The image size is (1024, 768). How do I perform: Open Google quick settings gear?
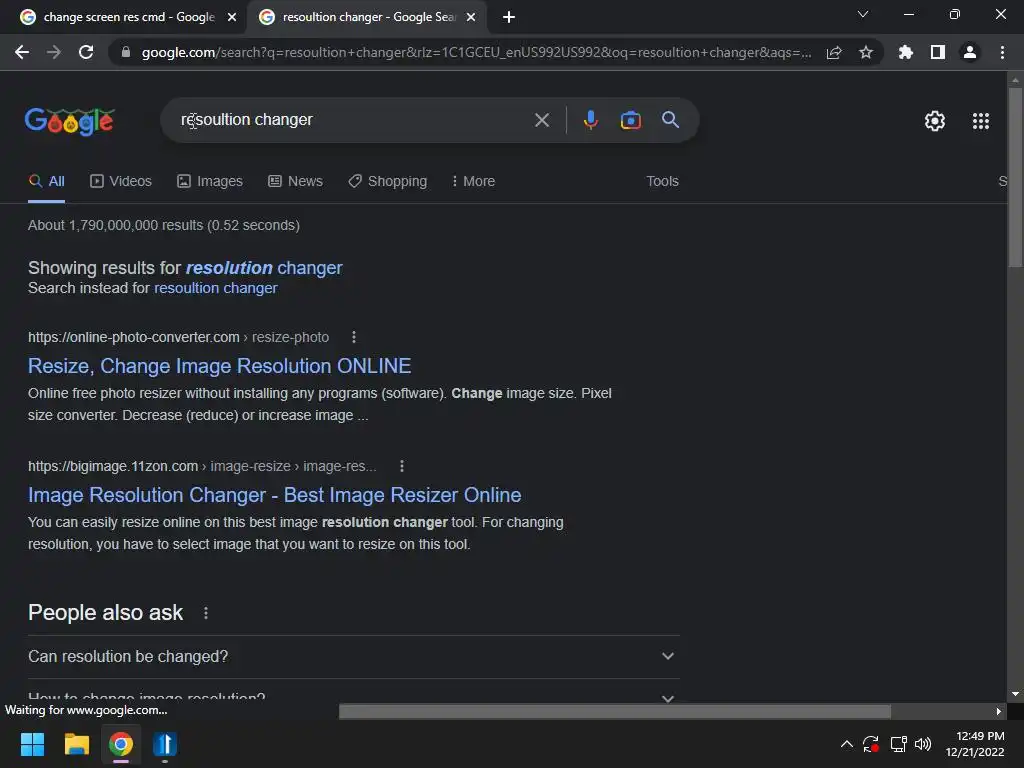click(x=935, y=121)
